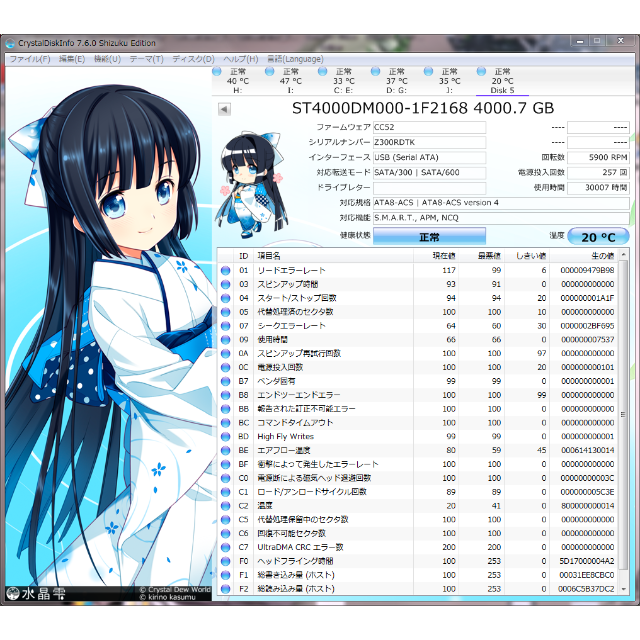Click status dot of row C7 UltraDMA CRC
The width and height of the screenshot is (640, 640).
coord(225,547)
